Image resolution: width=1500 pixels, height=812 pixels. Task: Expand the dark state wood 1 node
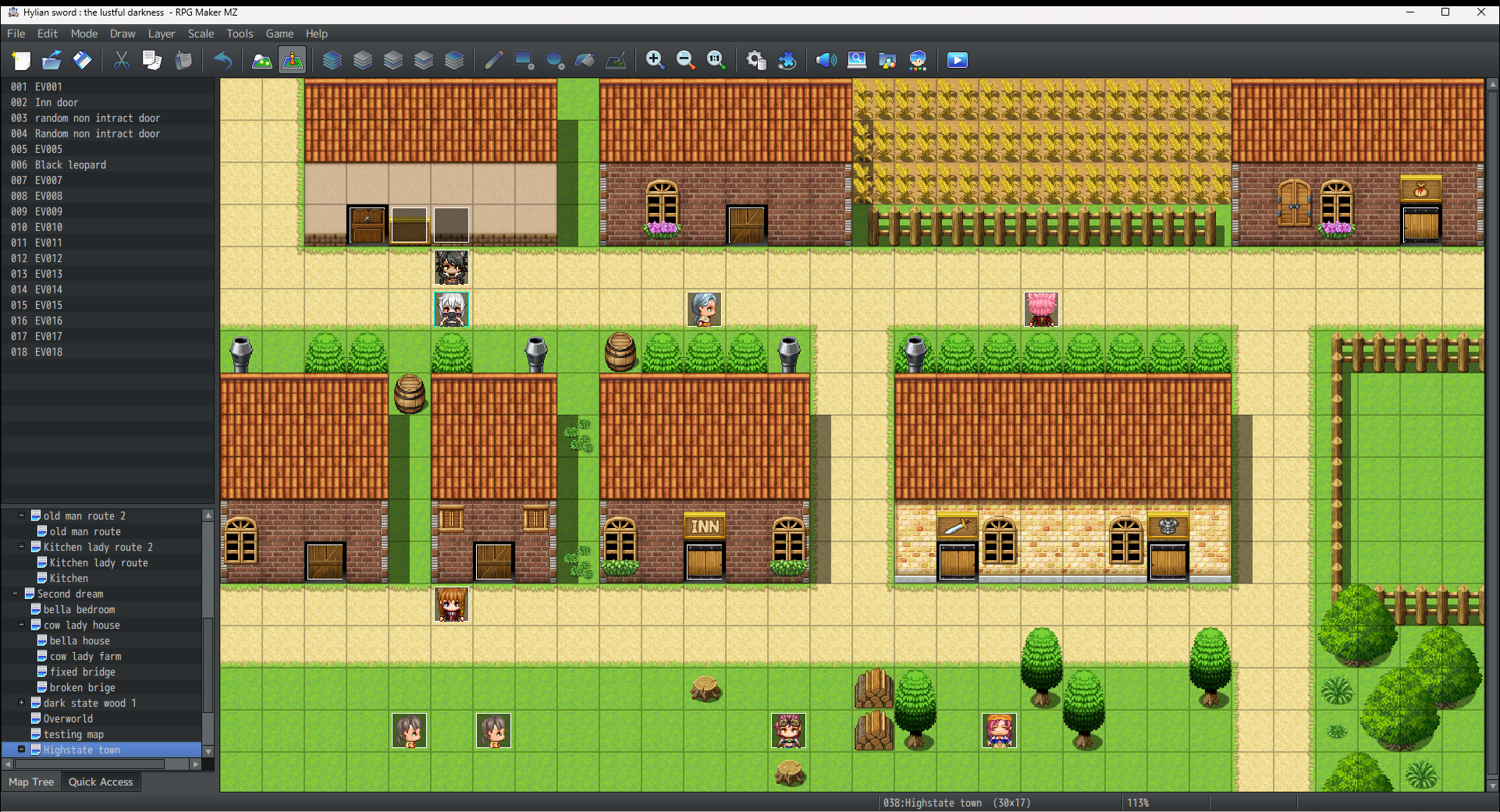(x=21, y=703)
